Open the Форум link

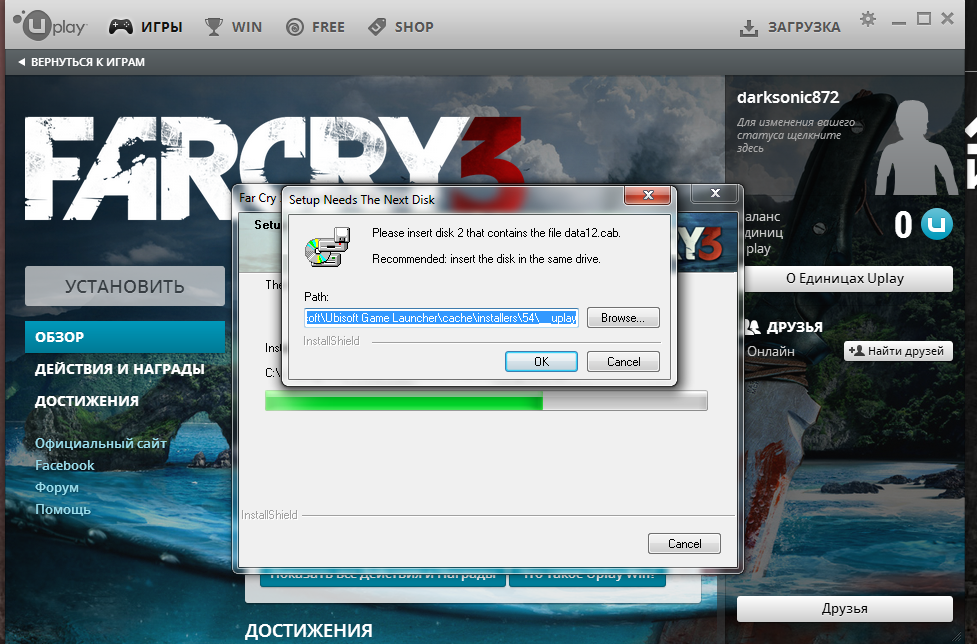[x=57, y=487]
